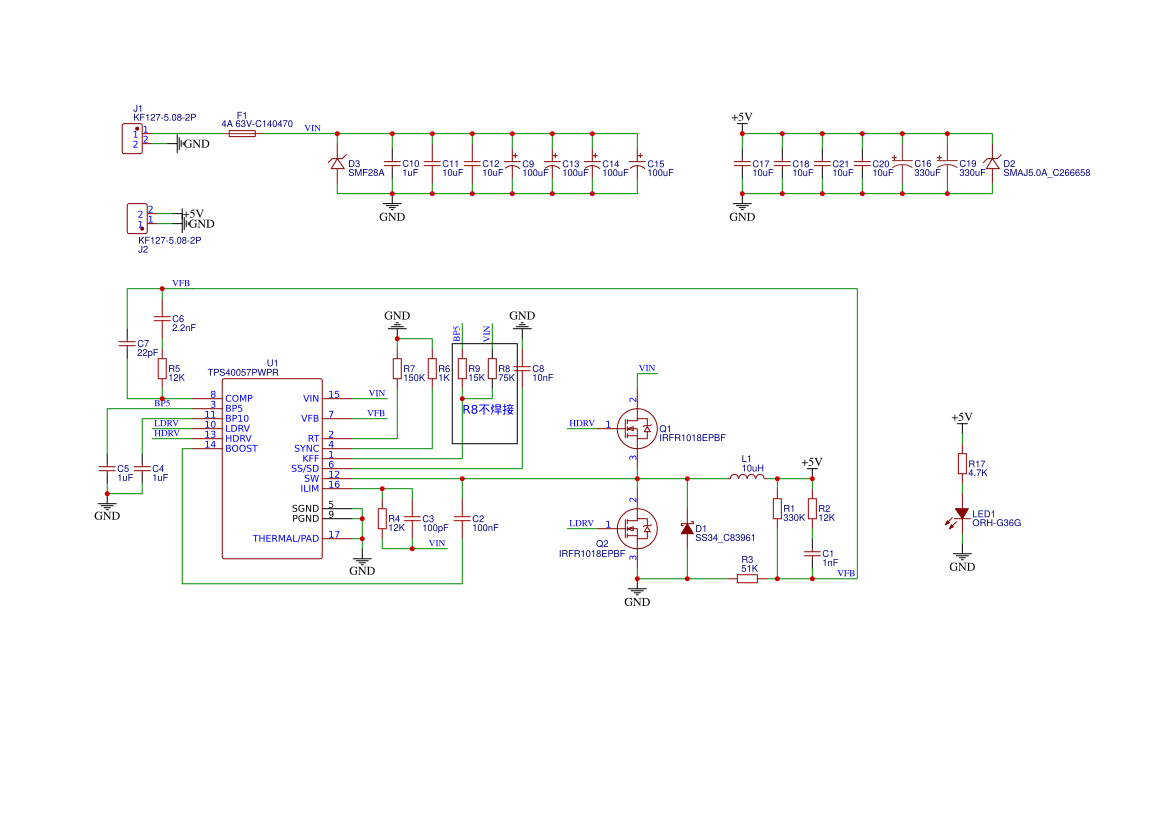This screenshot has width=1174, height=831.
Task: Click the R4 resistor symbol
Action: (382, 519)
